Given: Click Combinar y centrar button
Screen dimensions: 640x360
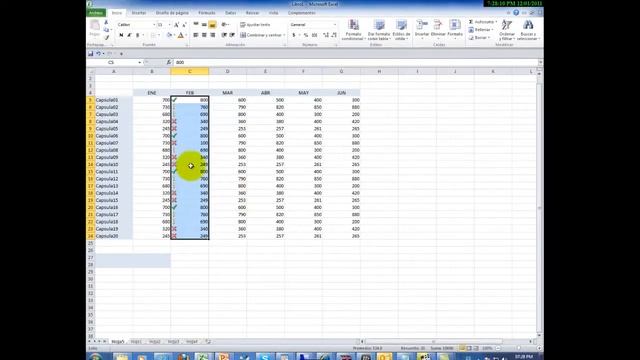Looking at the screenshot, I should click(x=261, y=36).
